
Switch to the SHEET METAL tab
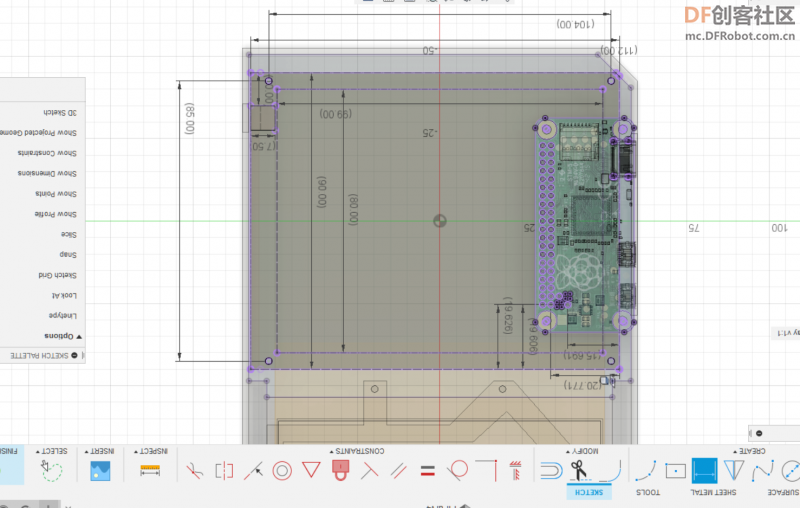[713, 492]
